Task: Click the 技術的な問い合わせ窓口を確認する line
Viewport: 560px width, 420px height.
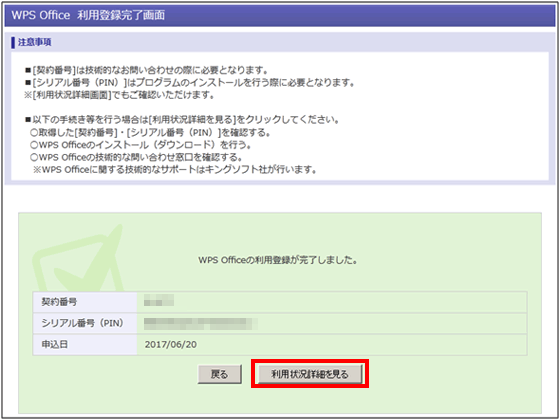Action: pos(136,157)
